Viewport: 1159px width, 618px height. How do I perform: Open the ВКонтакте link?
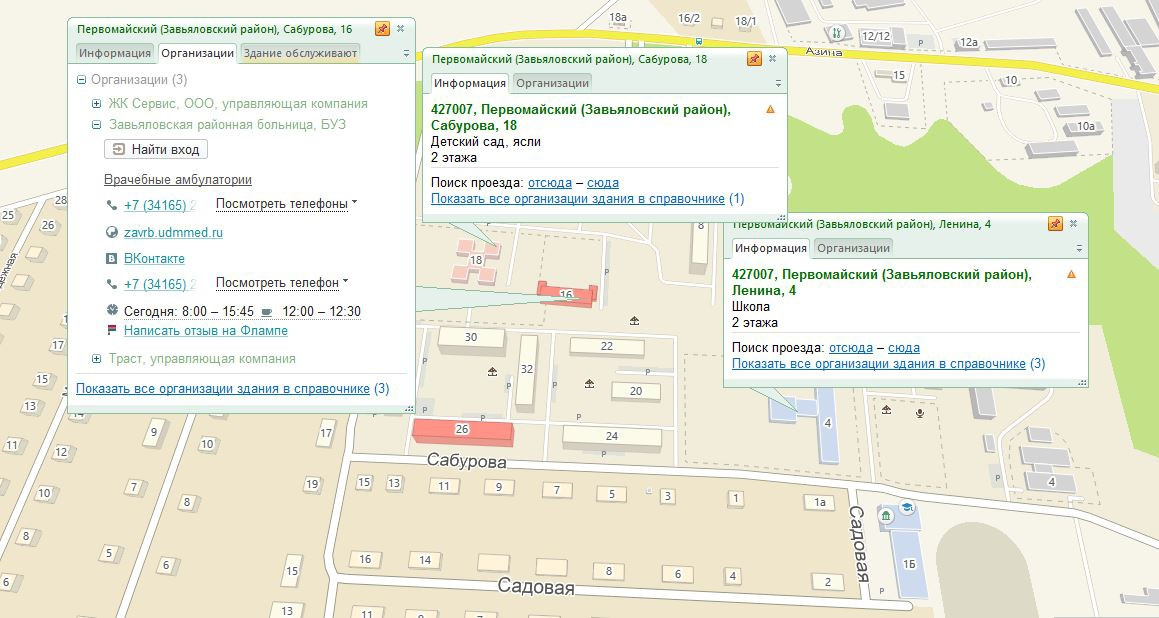[154, 258]
